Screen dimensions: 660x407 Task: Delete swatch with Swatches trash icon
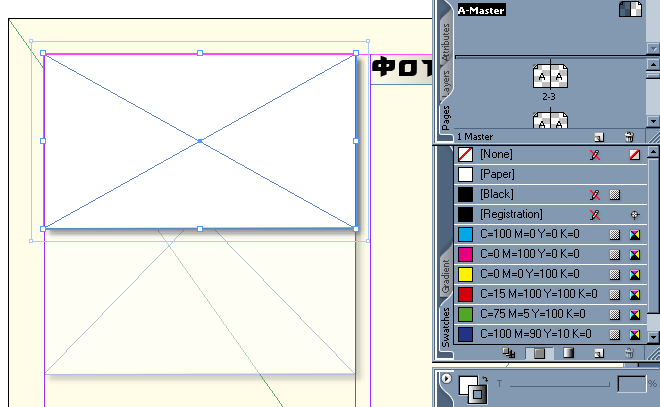pyautogui.click(x=629, y=353)
